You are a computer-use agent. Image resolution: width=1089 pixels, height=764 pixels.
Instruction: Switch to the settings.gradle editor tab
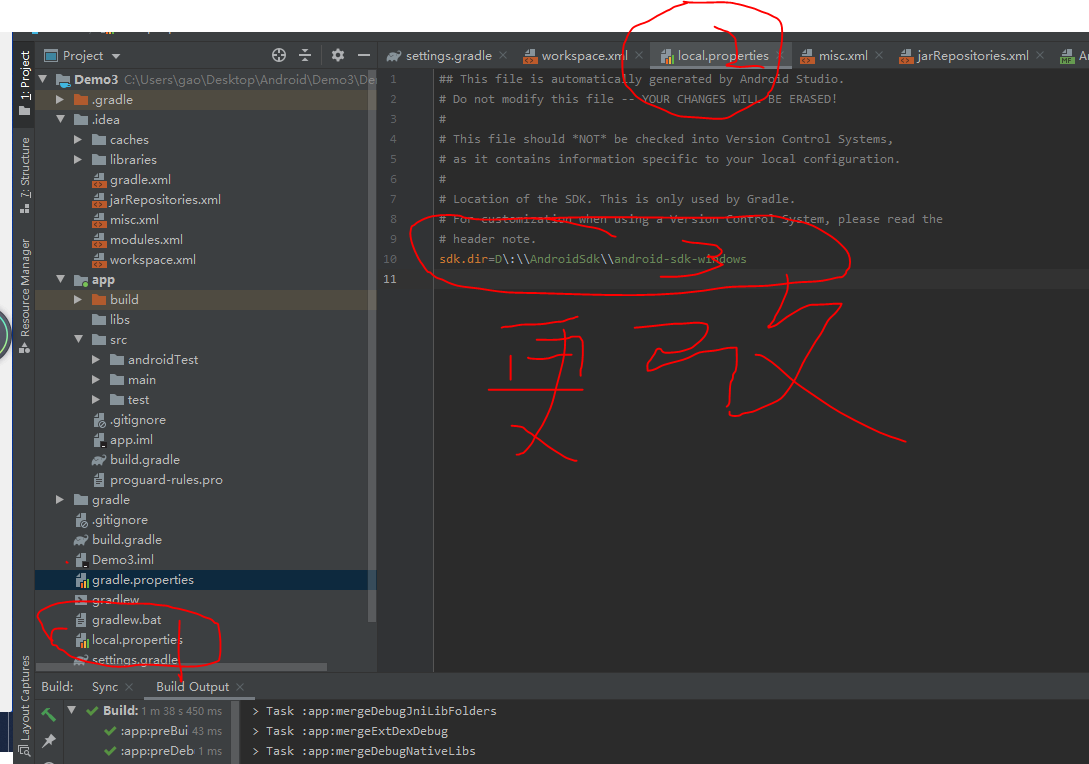point(448,56)
